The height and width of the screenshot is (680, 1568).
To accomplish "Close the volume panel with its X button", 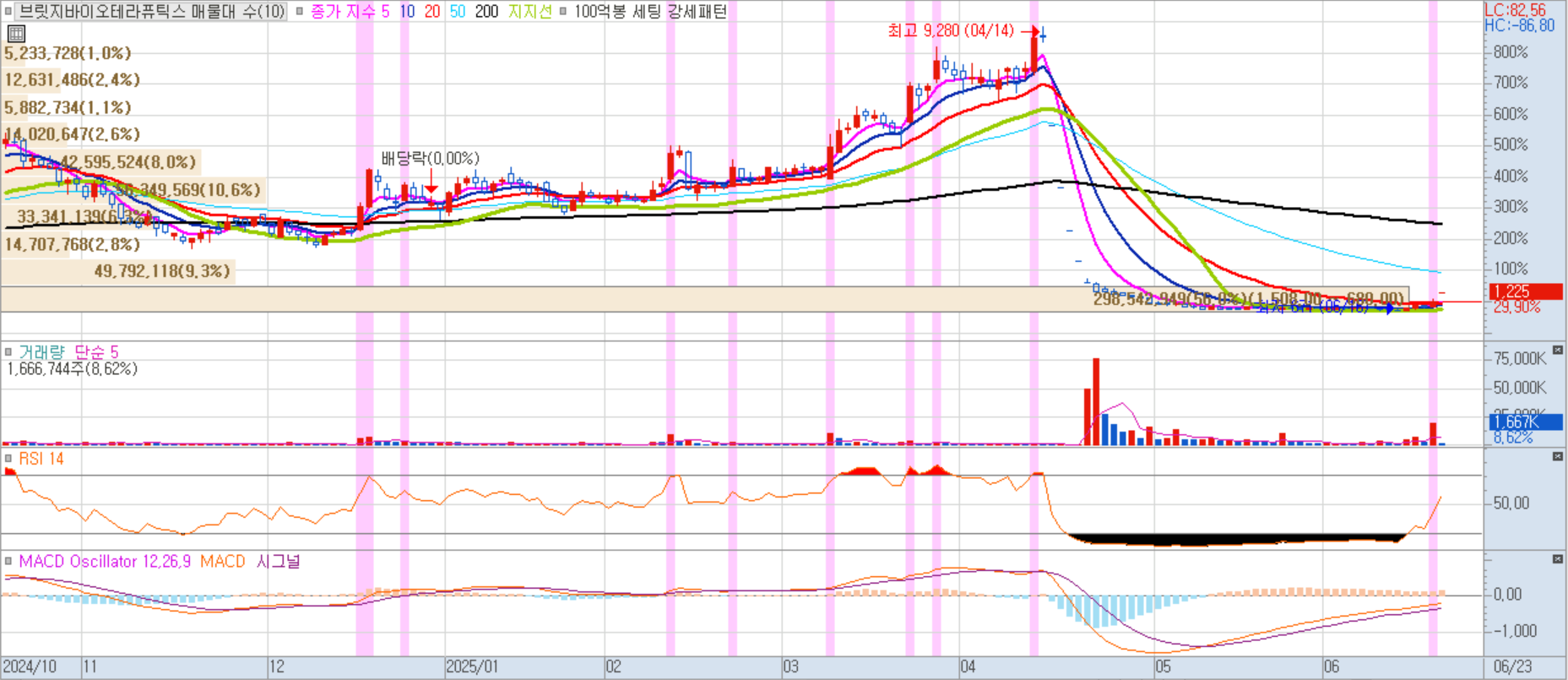I will [x=1558, y=350].
